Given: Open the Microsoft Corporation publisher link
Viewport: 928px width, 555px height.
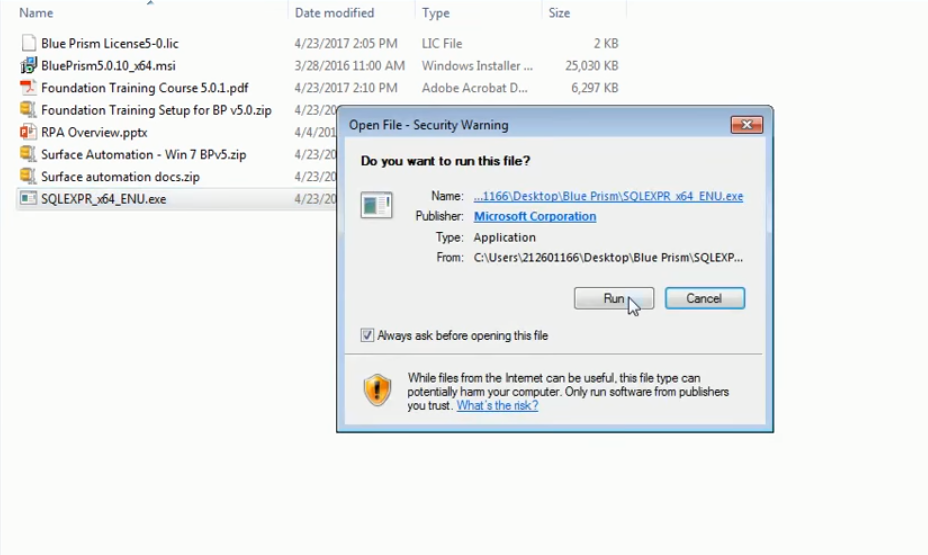Looking at the screenshot, I should click(535, 217).
